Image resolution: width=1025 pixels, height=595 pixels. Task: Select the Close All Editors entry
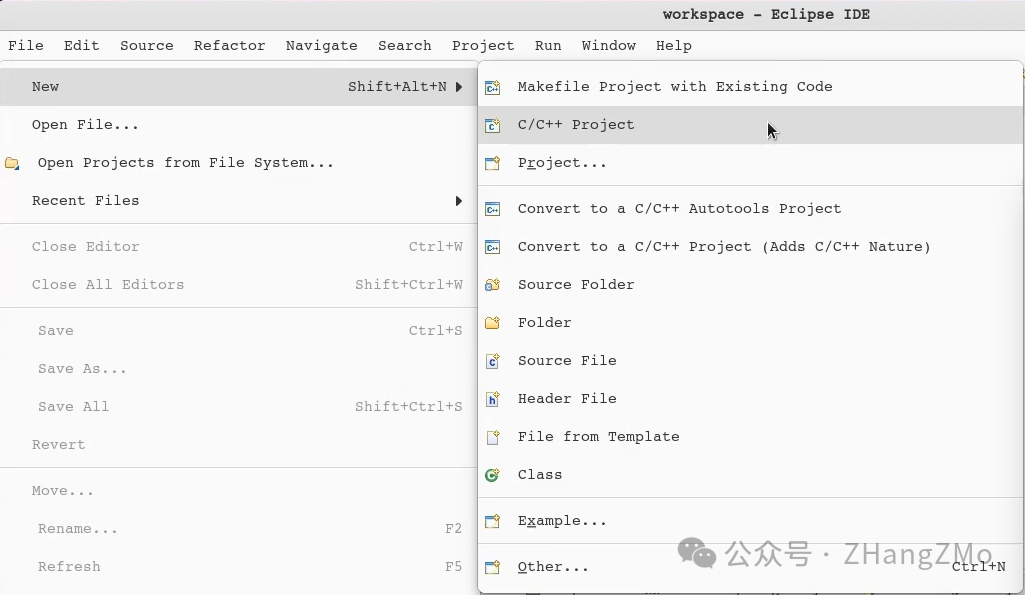pos(239,284)
